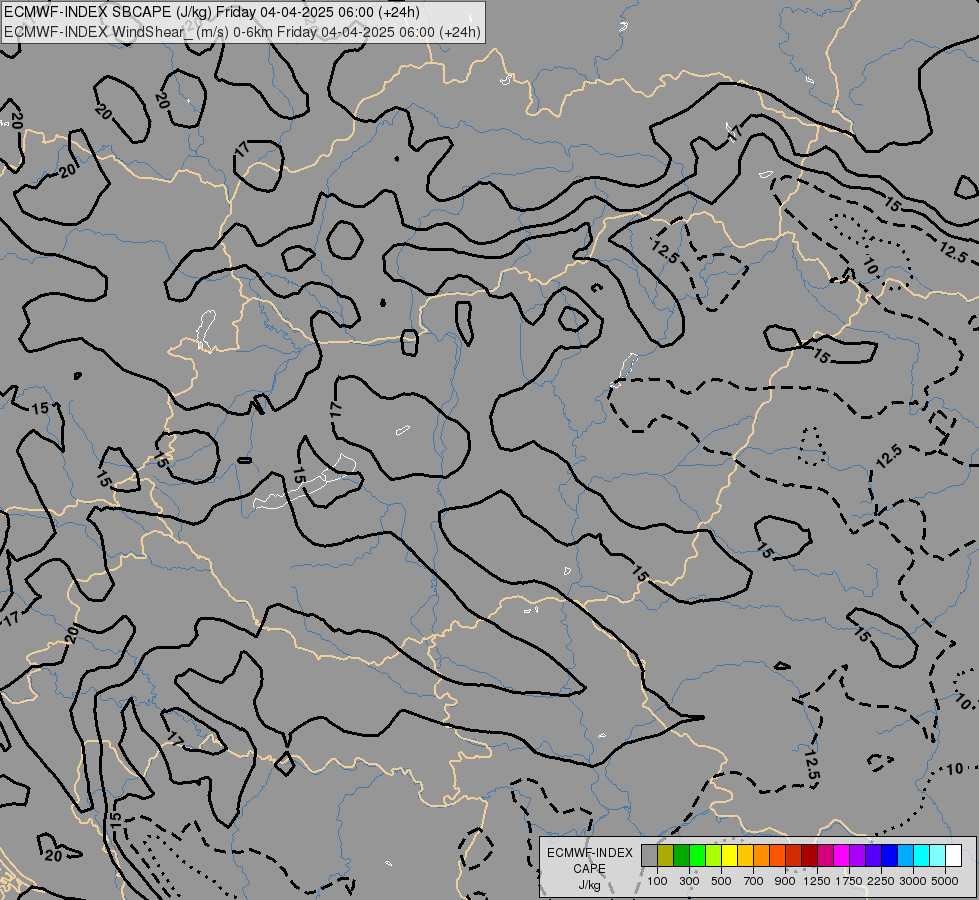Click the orange swatch right of 700
Viewport: 979px width, 900px height.
[x=762, y=855]
